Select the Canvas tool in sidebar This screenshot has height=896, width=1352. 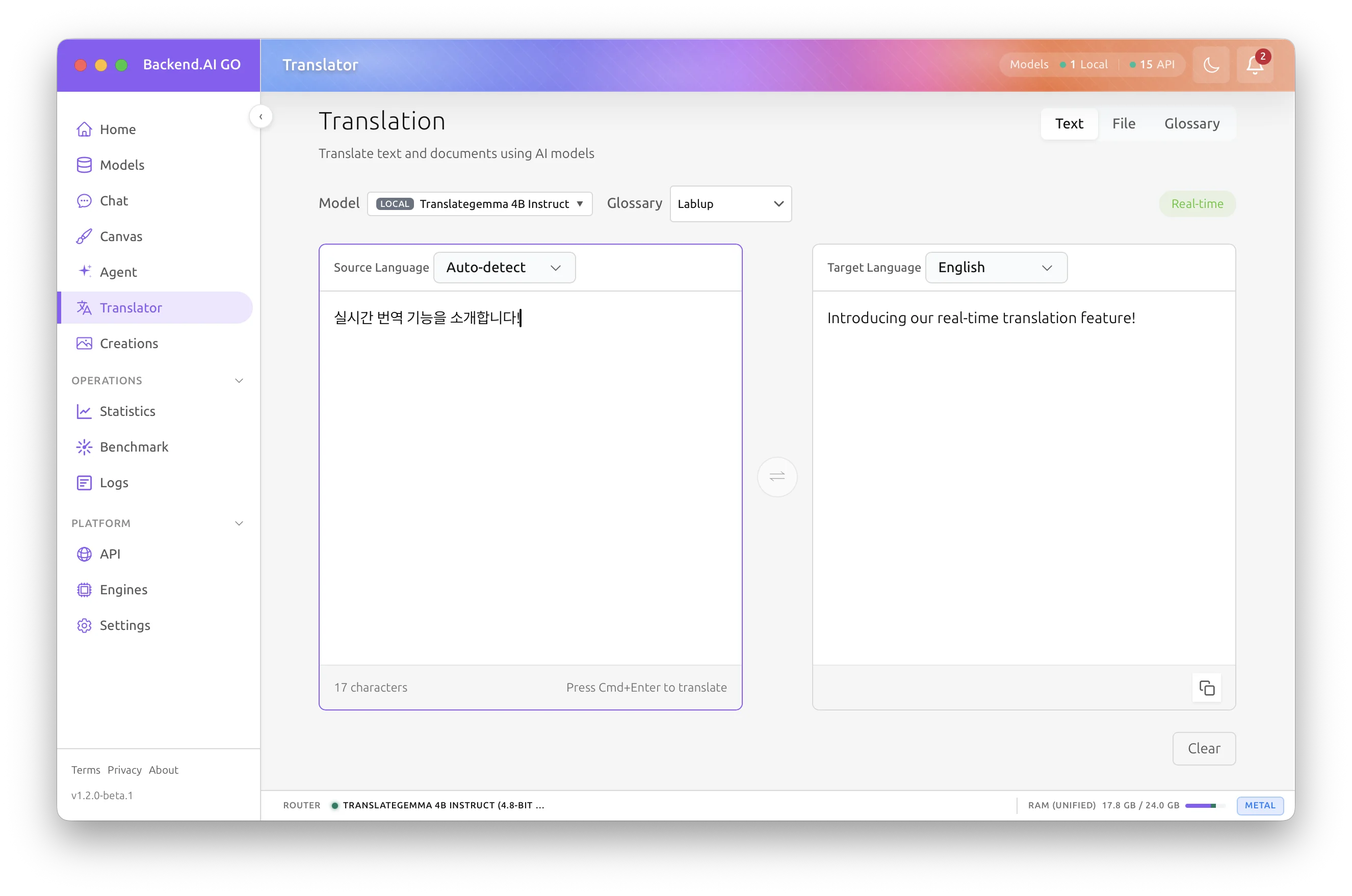(121, 236)
